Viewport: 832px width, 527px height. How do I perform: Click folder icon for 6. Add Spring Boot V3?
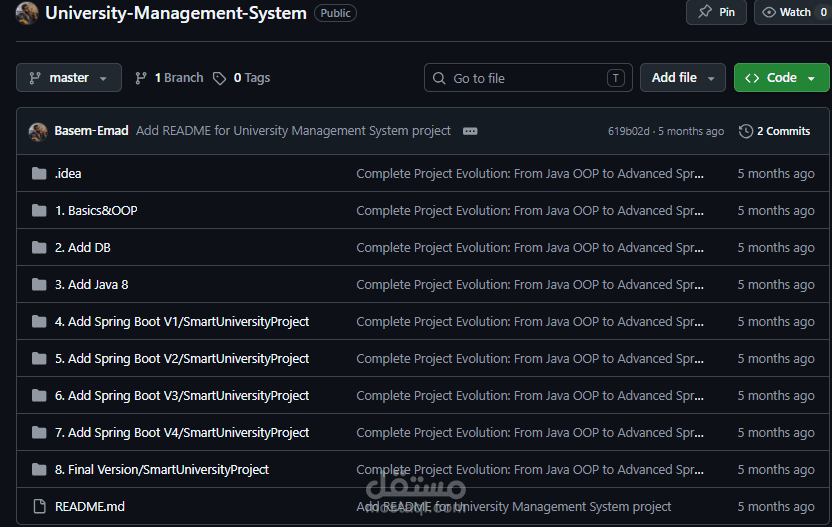(39, 396)
